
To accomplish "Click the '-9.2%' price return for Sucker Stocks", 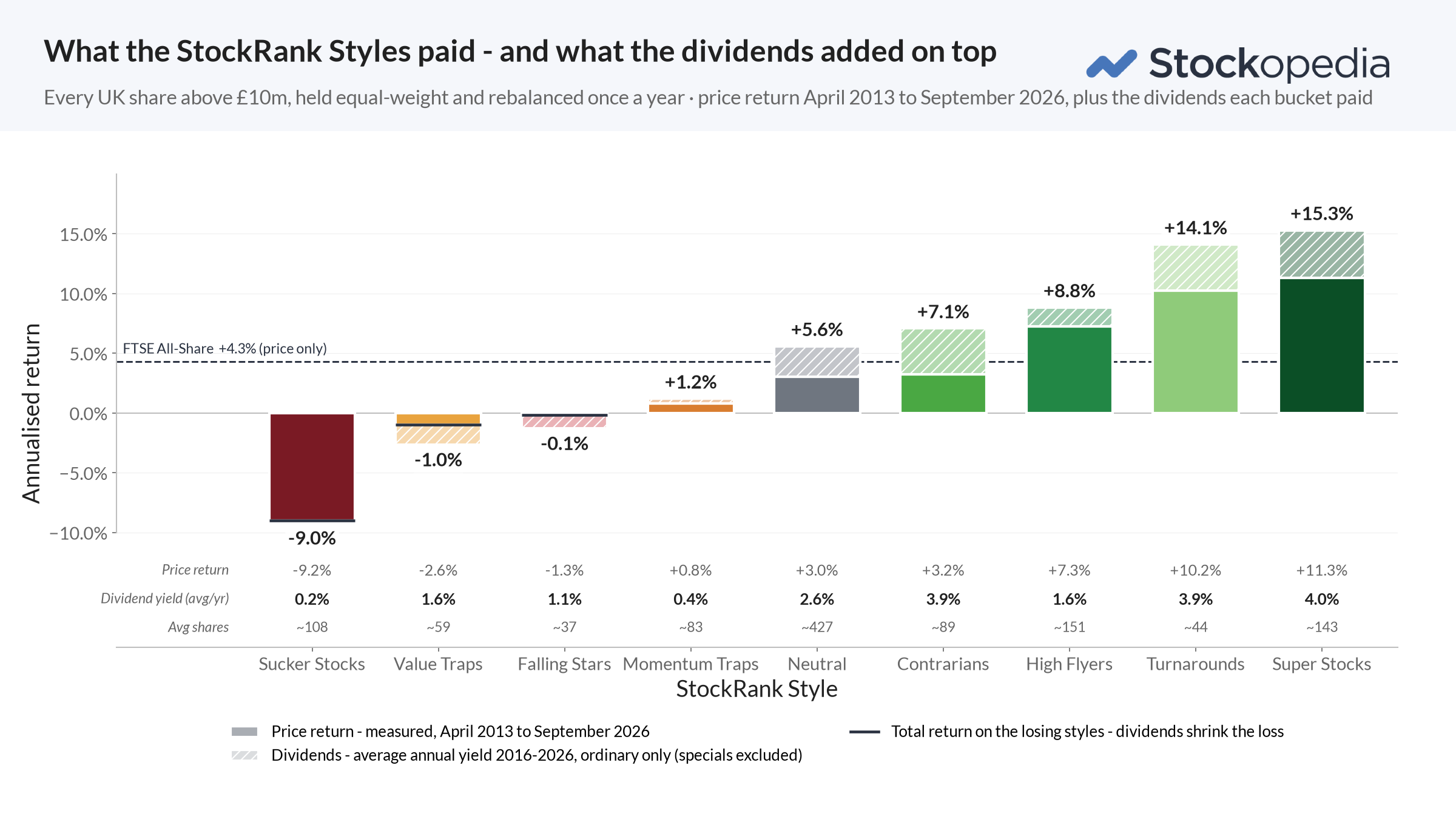I will coord(312,570).
